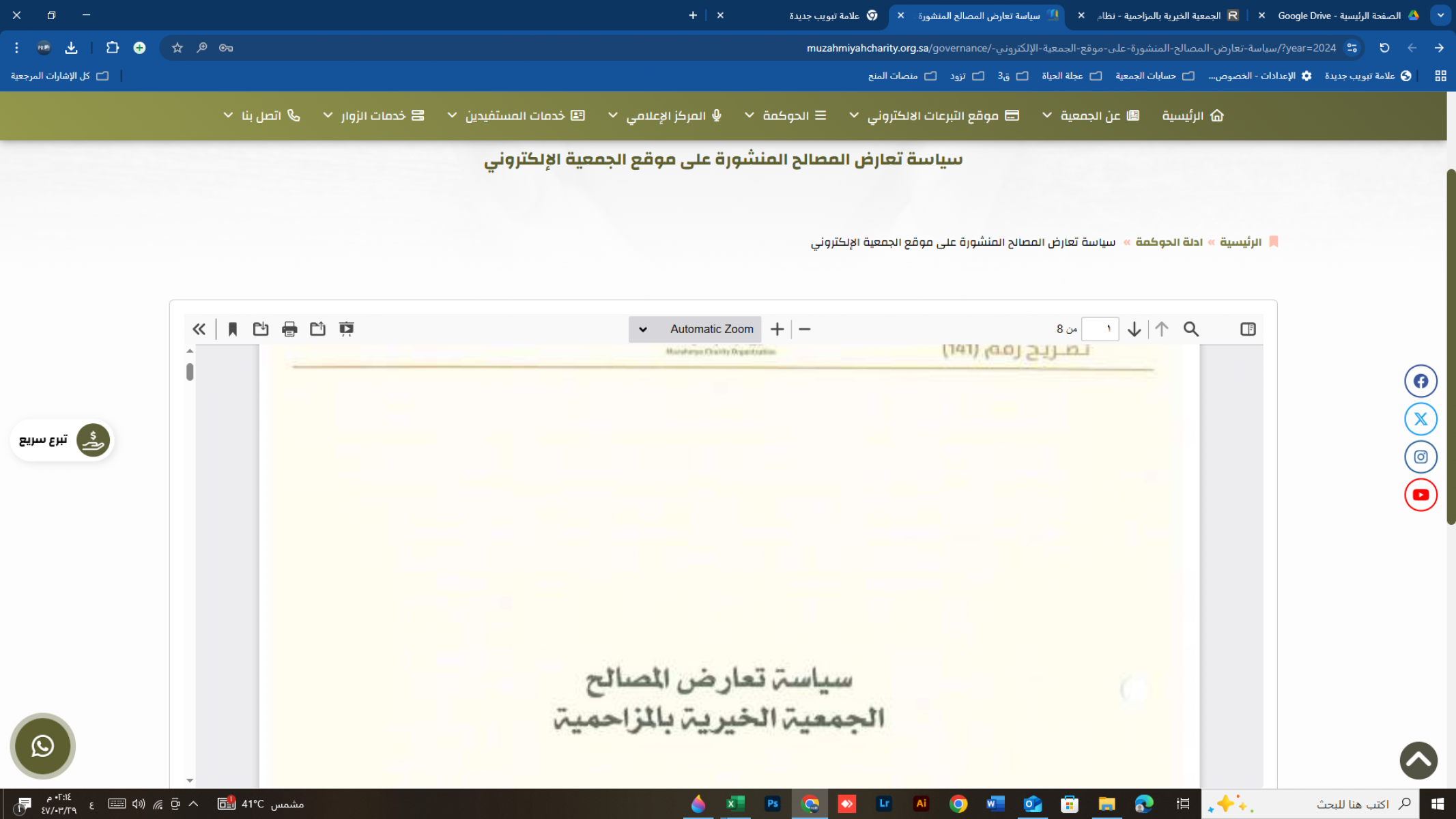
Task: Click the PDF zoom in plus button
Action: pos(777,329)
